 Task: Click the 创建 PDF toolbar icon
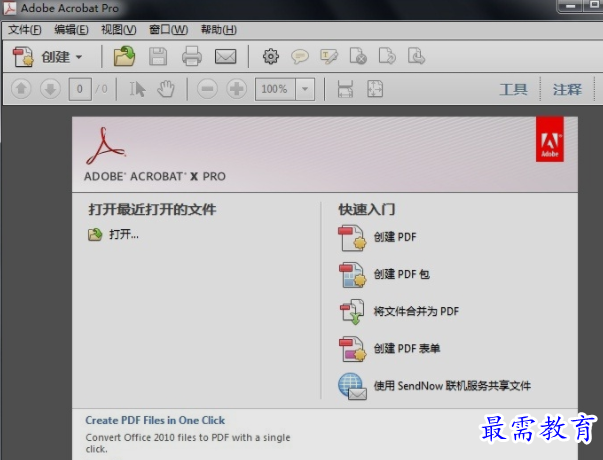pos(23,57)
